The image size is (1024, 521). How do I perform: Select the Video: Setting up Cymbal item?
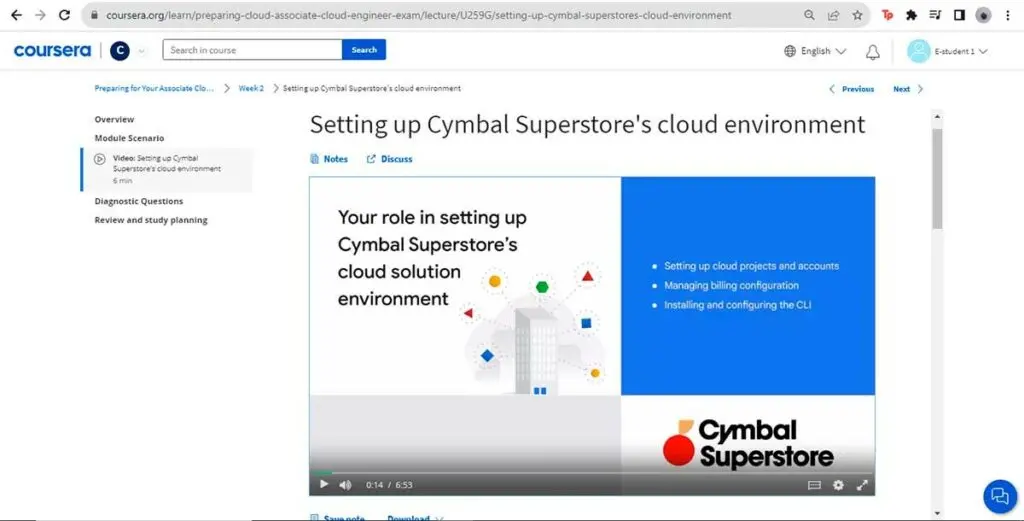167,169
